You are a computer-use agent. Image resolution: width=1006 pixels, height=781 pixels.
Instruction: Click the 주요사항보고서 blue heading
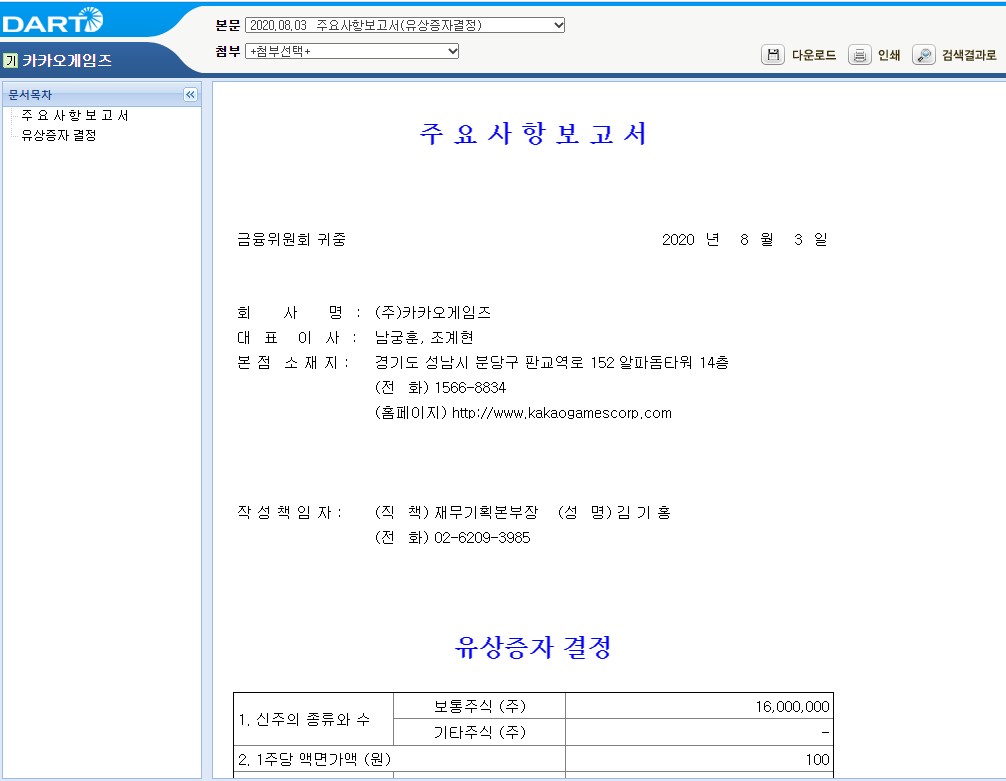coord(533,133)
